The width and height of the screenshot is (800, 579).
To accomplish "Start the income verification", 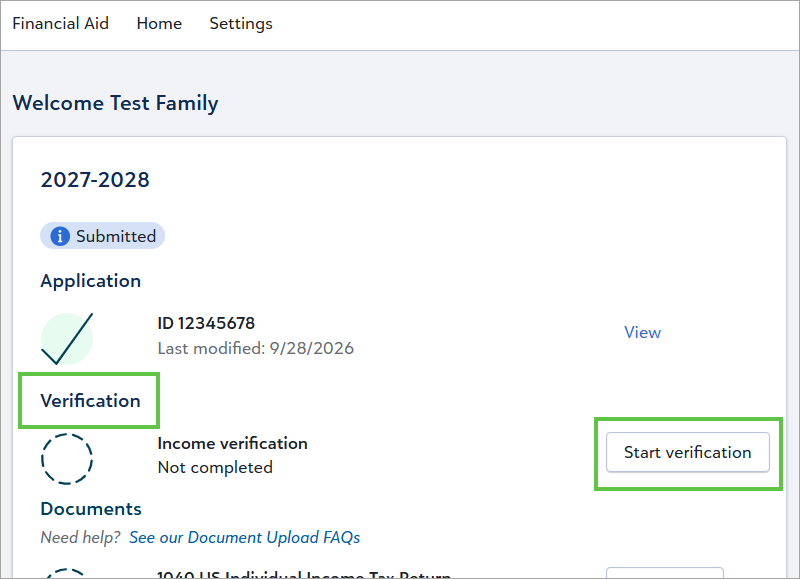I will pos(687,452).
